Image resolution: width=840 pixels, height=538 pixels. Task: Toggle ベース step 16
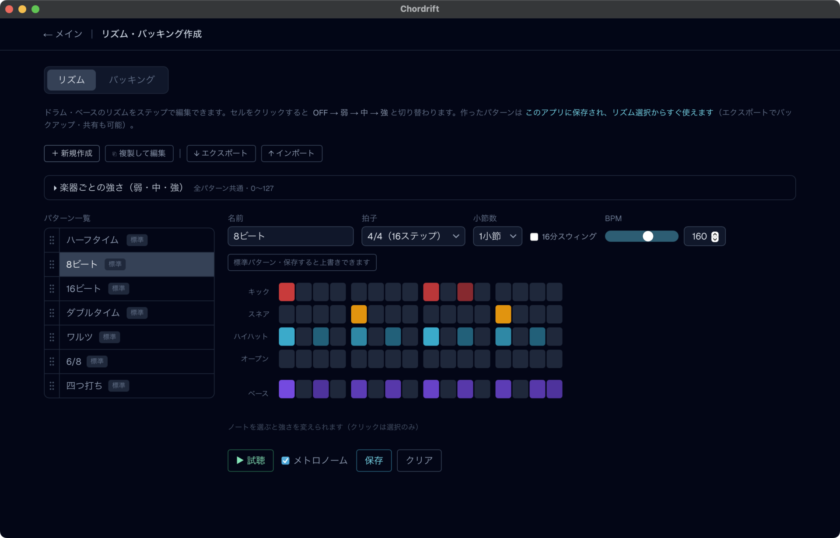pyautogui.click(x=554, y=389)
